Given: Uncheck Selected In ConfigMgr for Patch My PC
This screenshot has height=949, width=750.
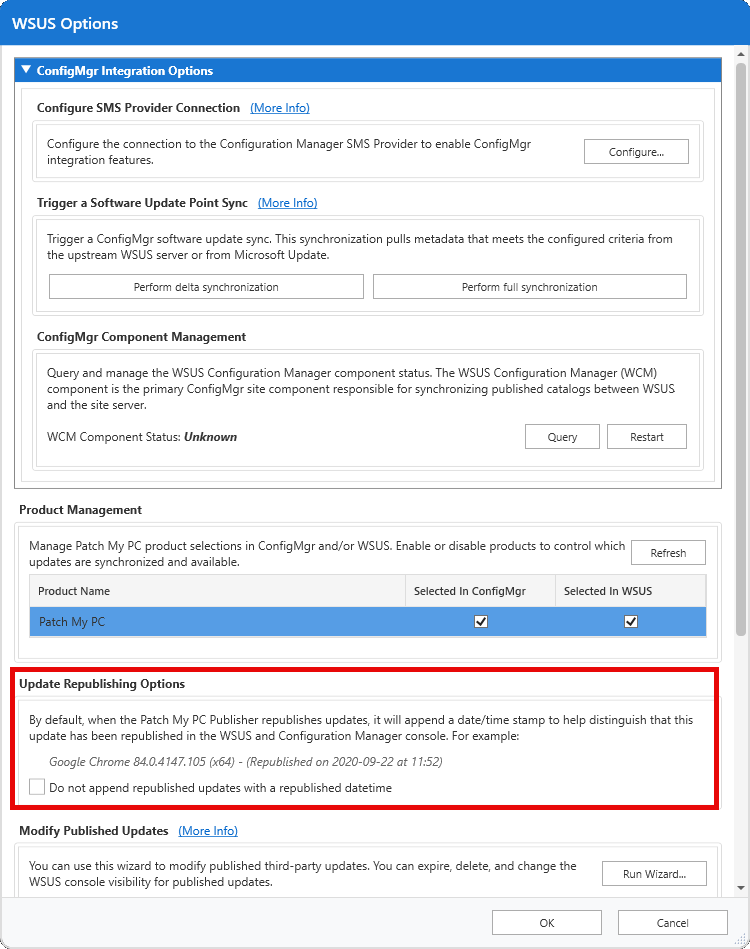Looking at the screenshot, I should [x=481, y=621].
